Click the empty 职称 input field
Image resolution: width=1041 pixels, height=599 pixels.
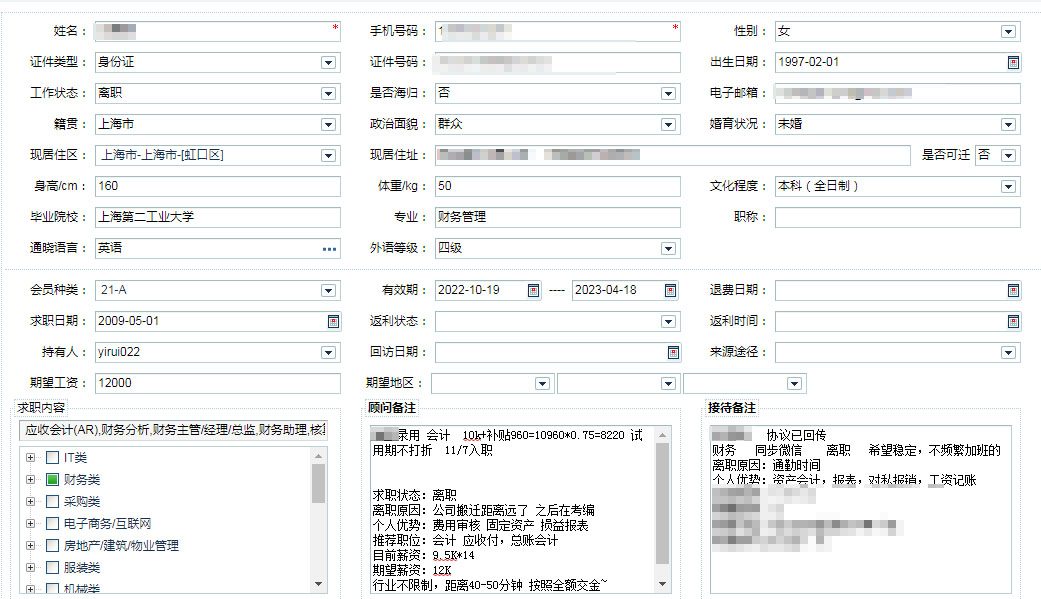(898, 217)
